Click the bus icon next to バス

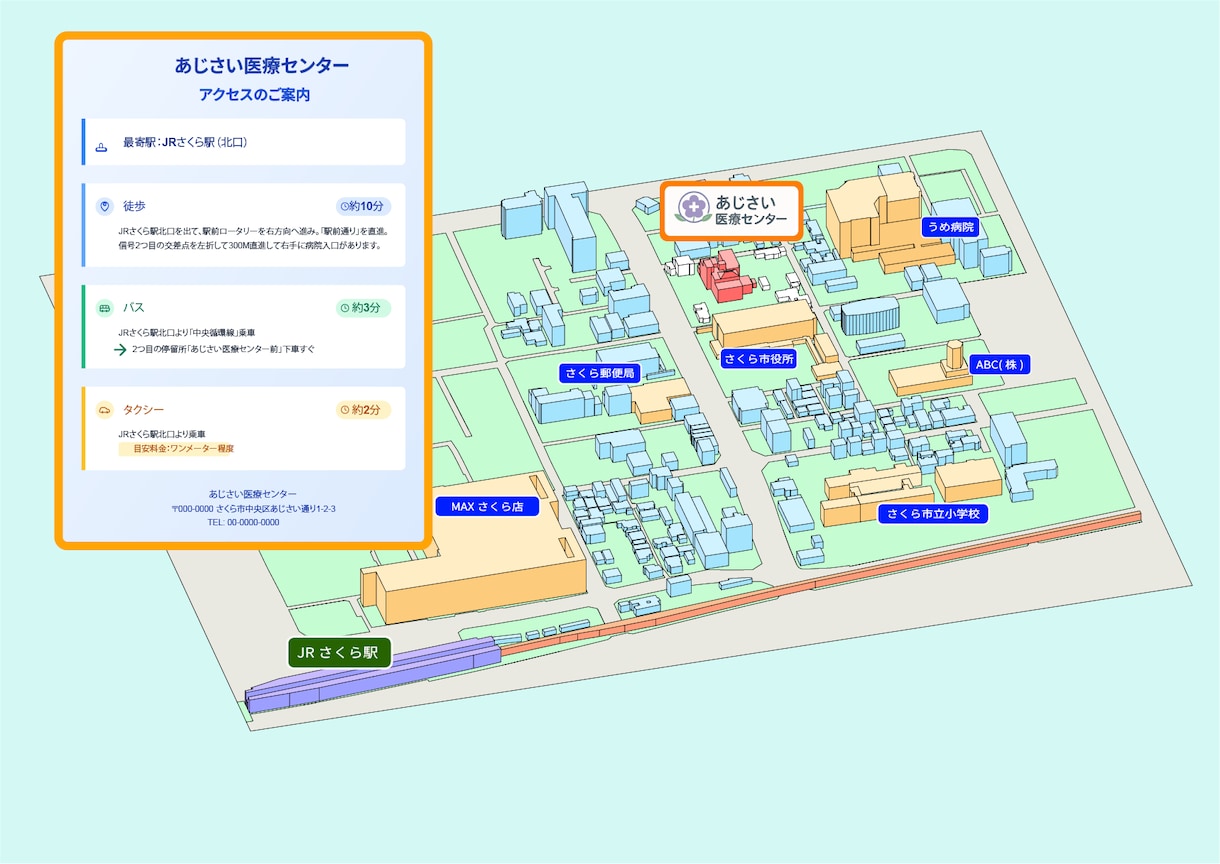click(x=104, y=308)
